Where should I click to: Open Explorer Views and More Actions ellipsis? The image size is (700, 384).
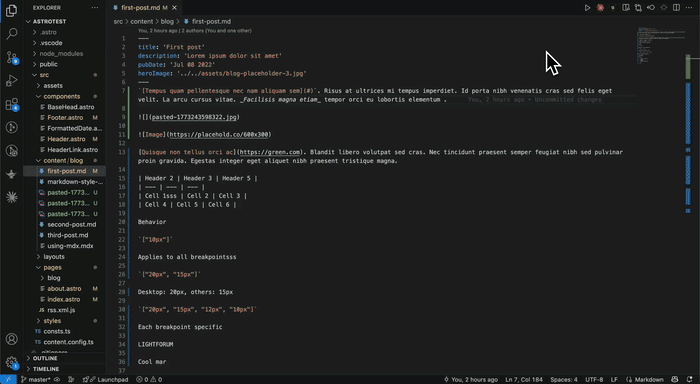pyautogui.click(x=95, y=8)
